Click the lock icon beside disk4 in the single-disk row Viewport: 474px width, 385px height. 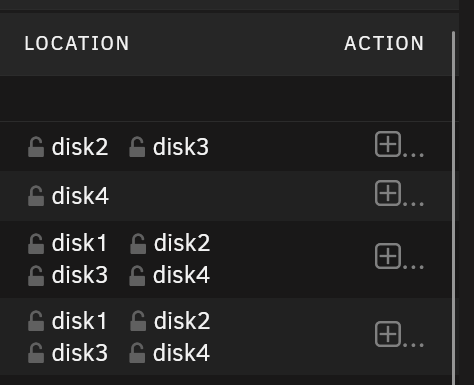[x=36, y=196]
